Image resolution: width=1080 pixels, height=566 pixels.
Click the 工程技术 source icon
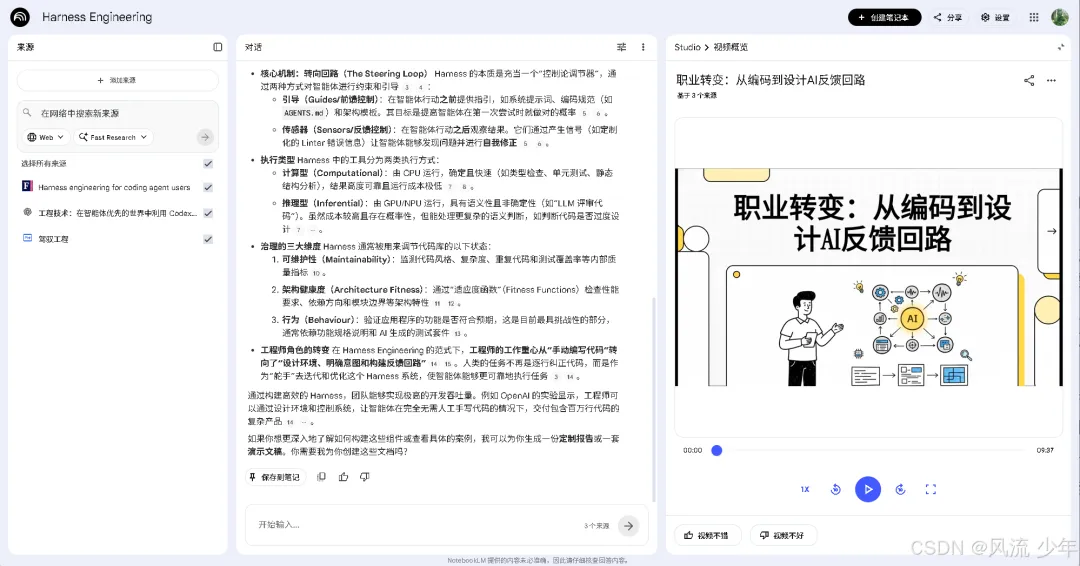(x=28, y=213)
